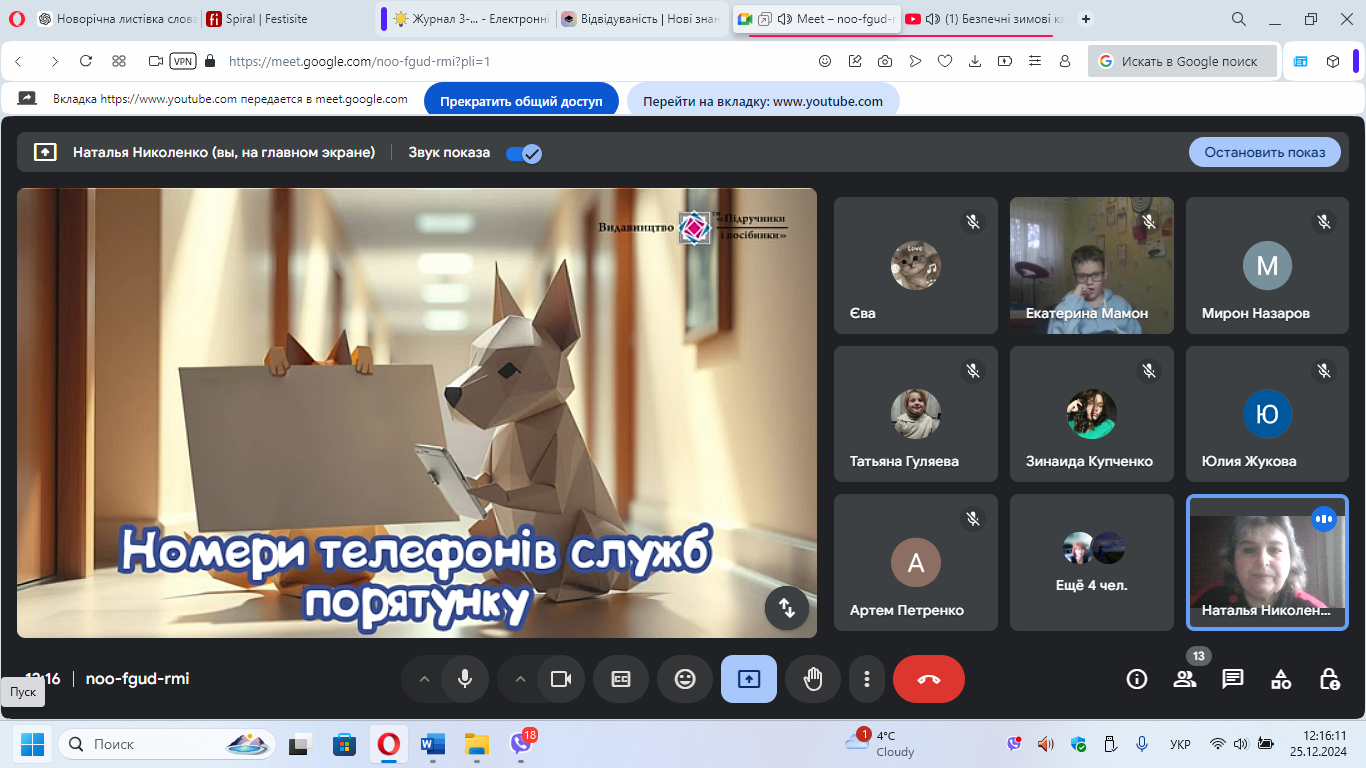Click the shared presentation video area

pos(417,413)
